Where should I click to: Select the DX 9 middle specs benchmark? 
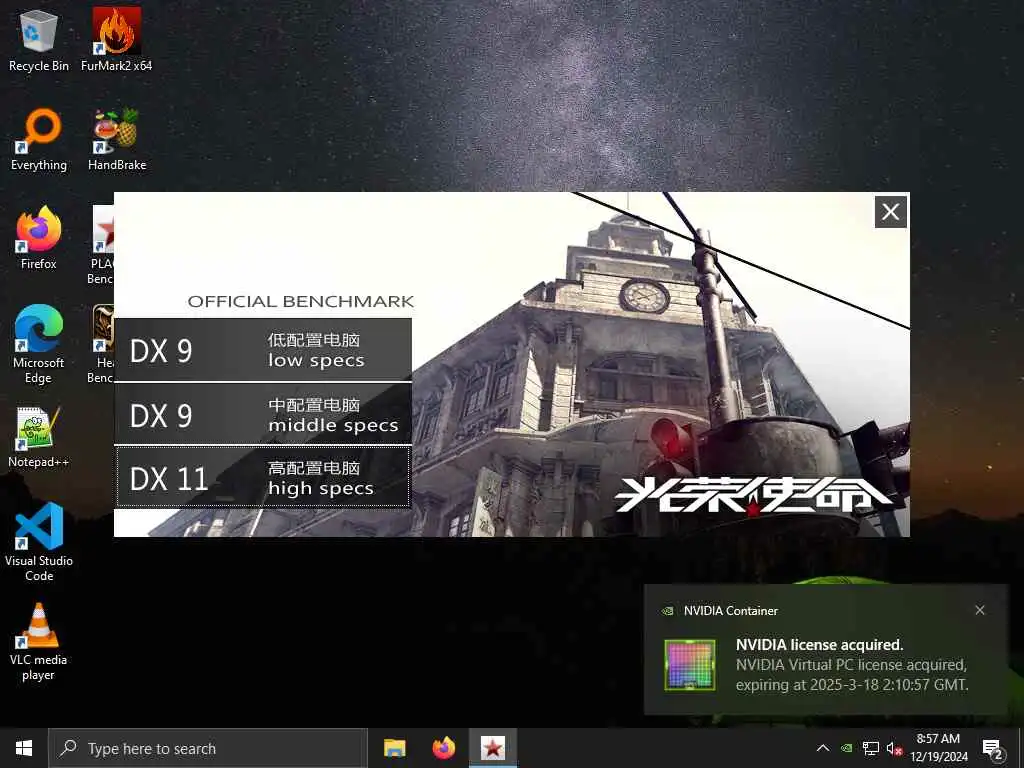click(x=263, y=414)
